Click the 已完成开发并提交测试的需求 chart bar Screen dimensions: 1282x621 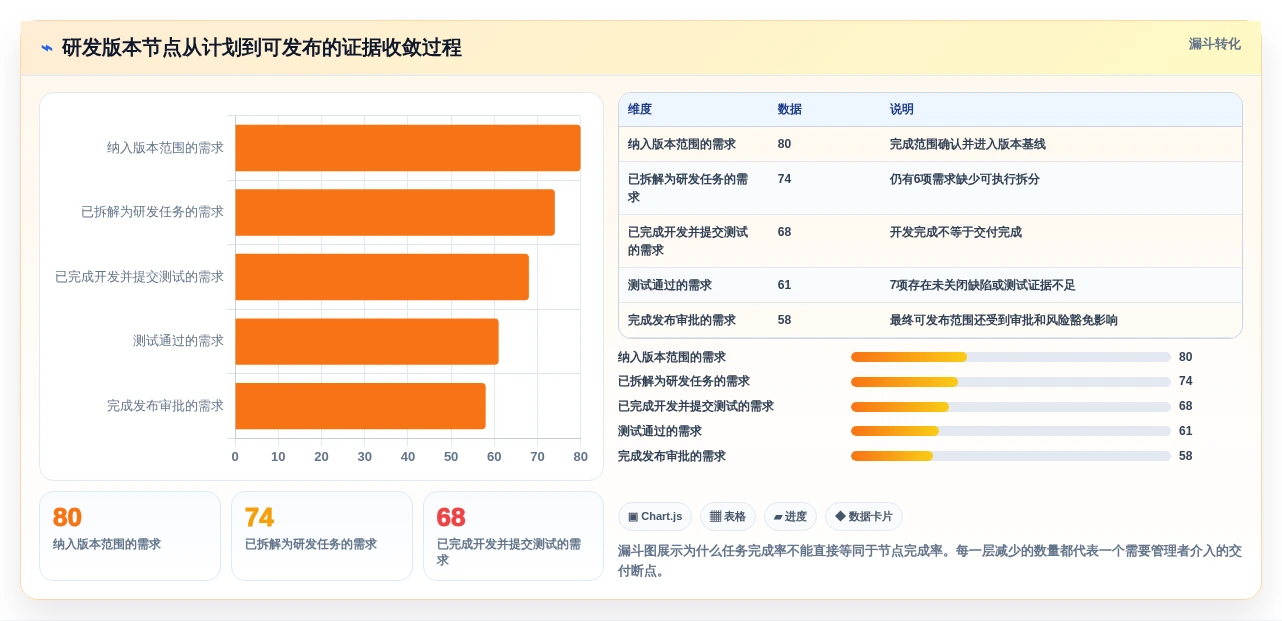(382, 277)
